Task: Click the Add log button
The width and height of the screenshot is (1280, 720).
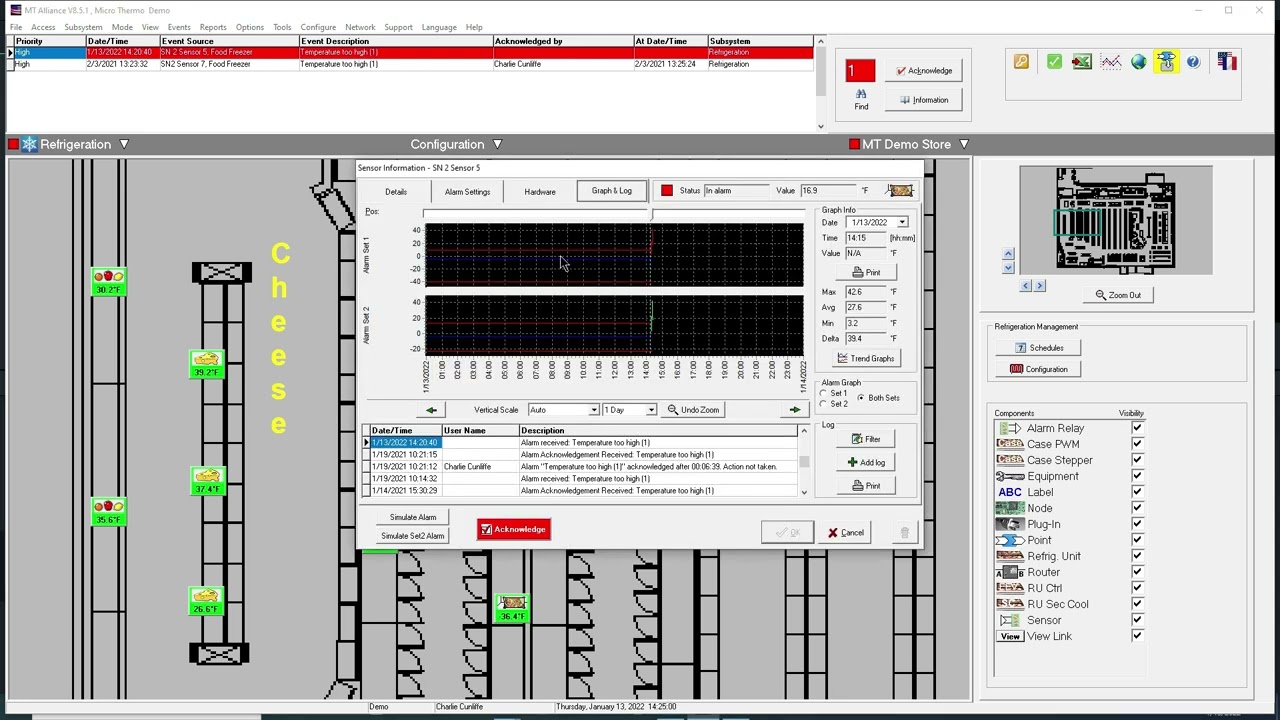Action: pos(866,462)
